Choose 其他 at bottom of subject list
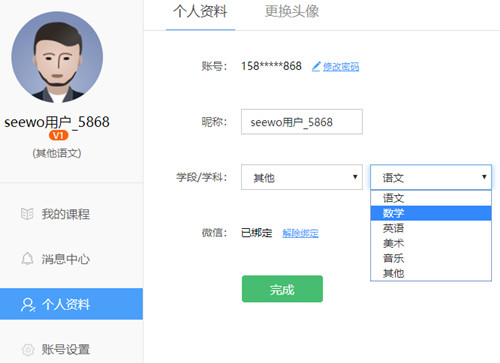Viewport: 500px width, 363px height. coord(431,273)
